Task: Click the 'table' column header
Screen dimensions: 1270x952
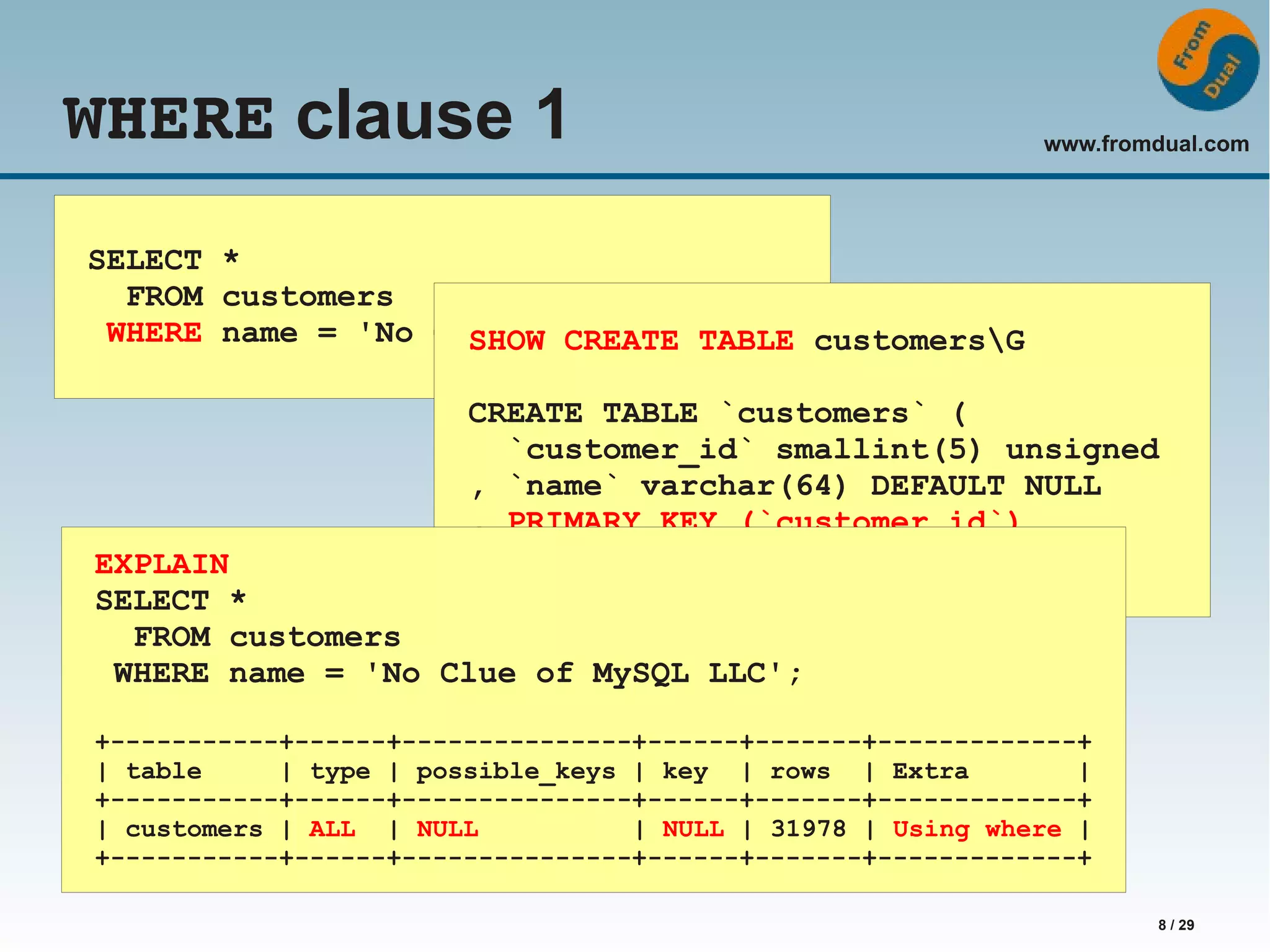Action: click(164, 771)
